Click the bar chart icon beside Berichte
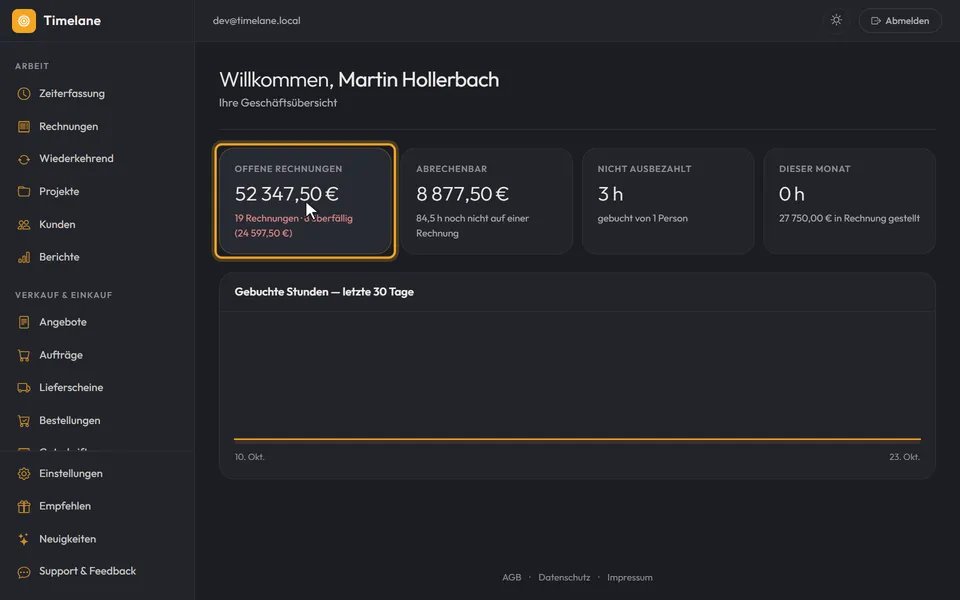 pyautogui.click(x=24, y=257)
